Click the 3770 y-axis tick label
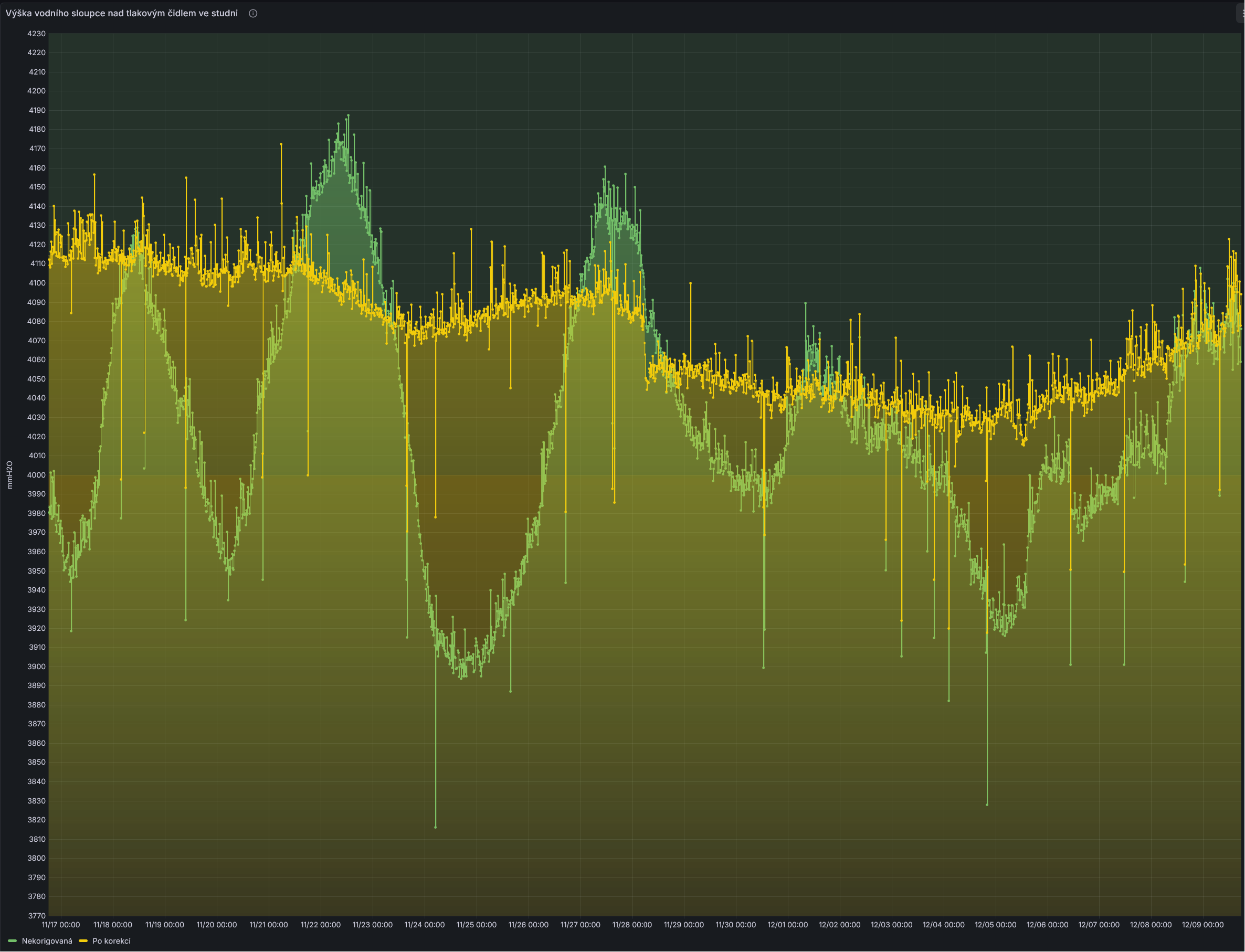 (36, 915)
